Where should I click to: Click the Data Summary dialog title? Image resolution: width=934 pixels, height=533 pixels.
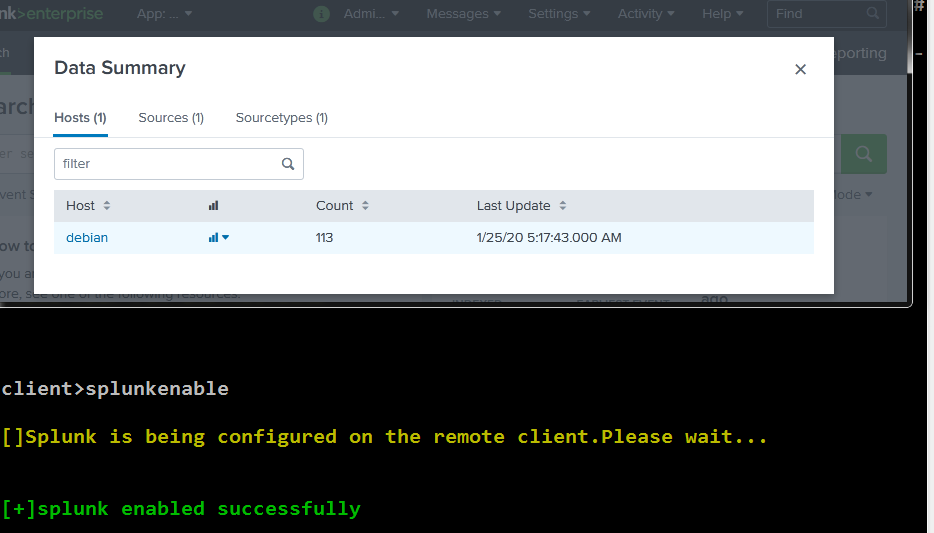point(120,68)
